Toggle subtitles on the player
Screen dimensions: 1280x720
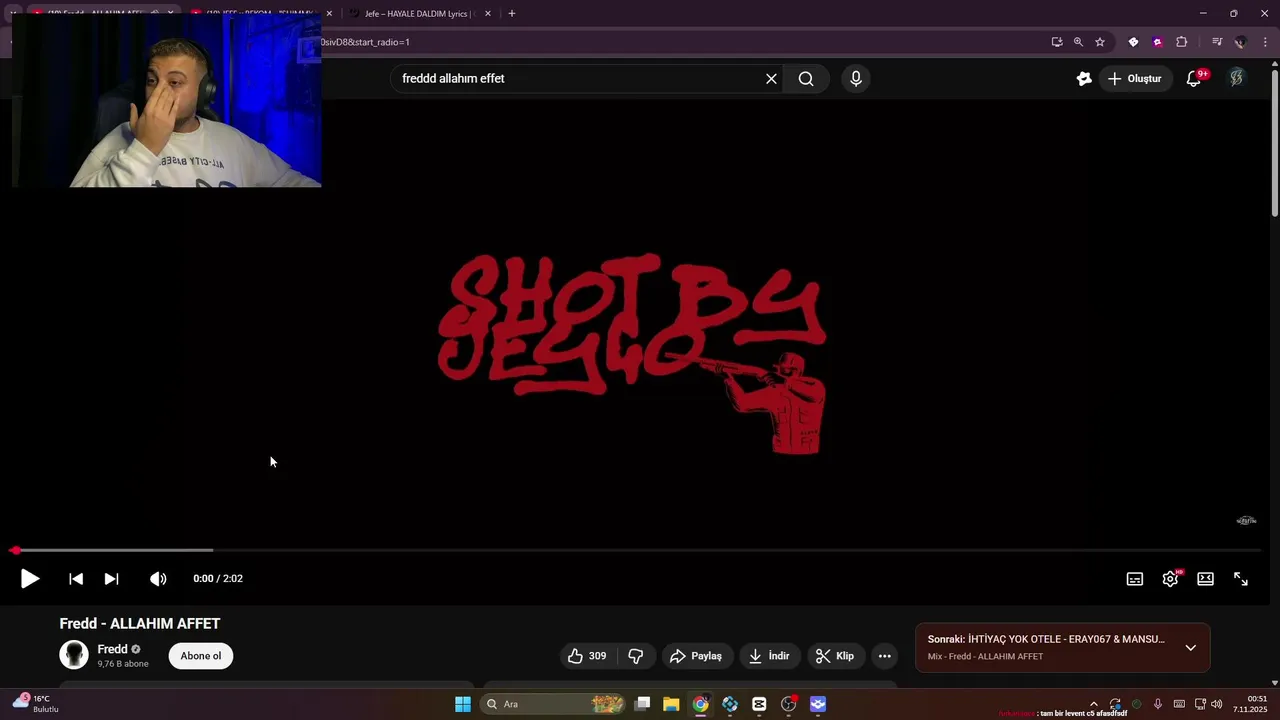click(1135, 579)
